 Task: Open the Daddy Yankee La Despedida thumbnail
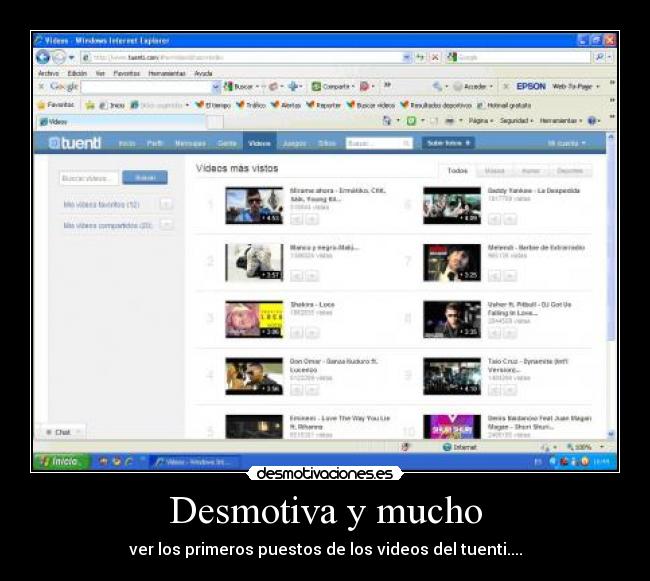(452, 206)
